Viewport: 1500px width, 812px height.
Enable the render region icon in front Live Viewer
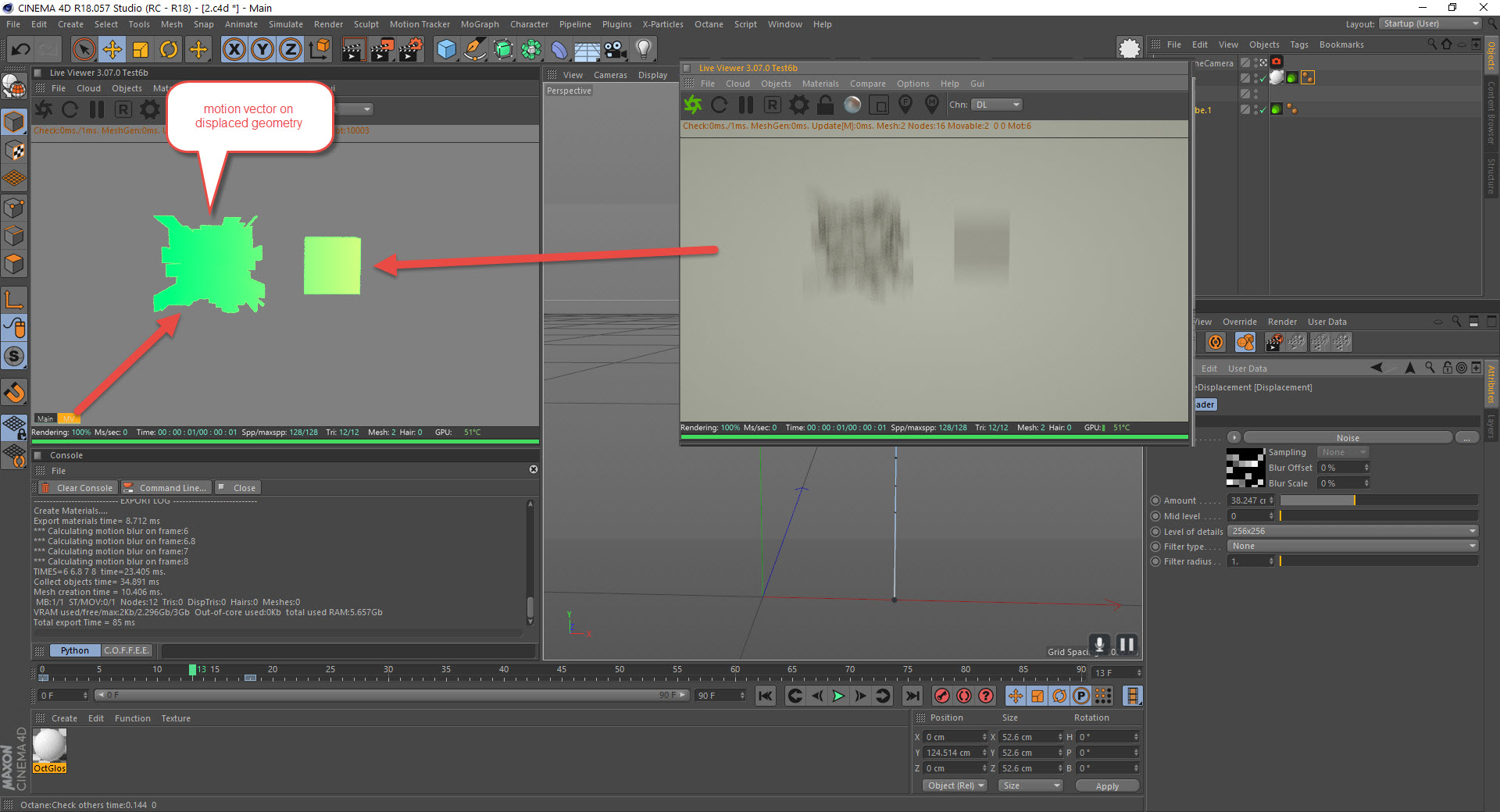pyautogui.click(x=879, y=105)
